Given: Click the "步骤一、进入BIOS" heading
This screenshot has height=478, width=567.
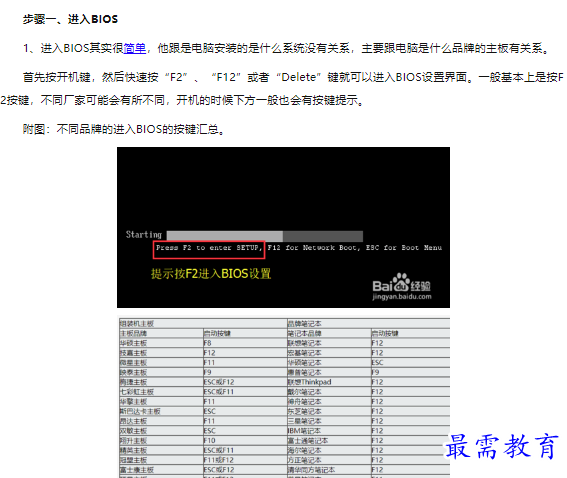Looking at the screenshot, I should pos(70,19).
